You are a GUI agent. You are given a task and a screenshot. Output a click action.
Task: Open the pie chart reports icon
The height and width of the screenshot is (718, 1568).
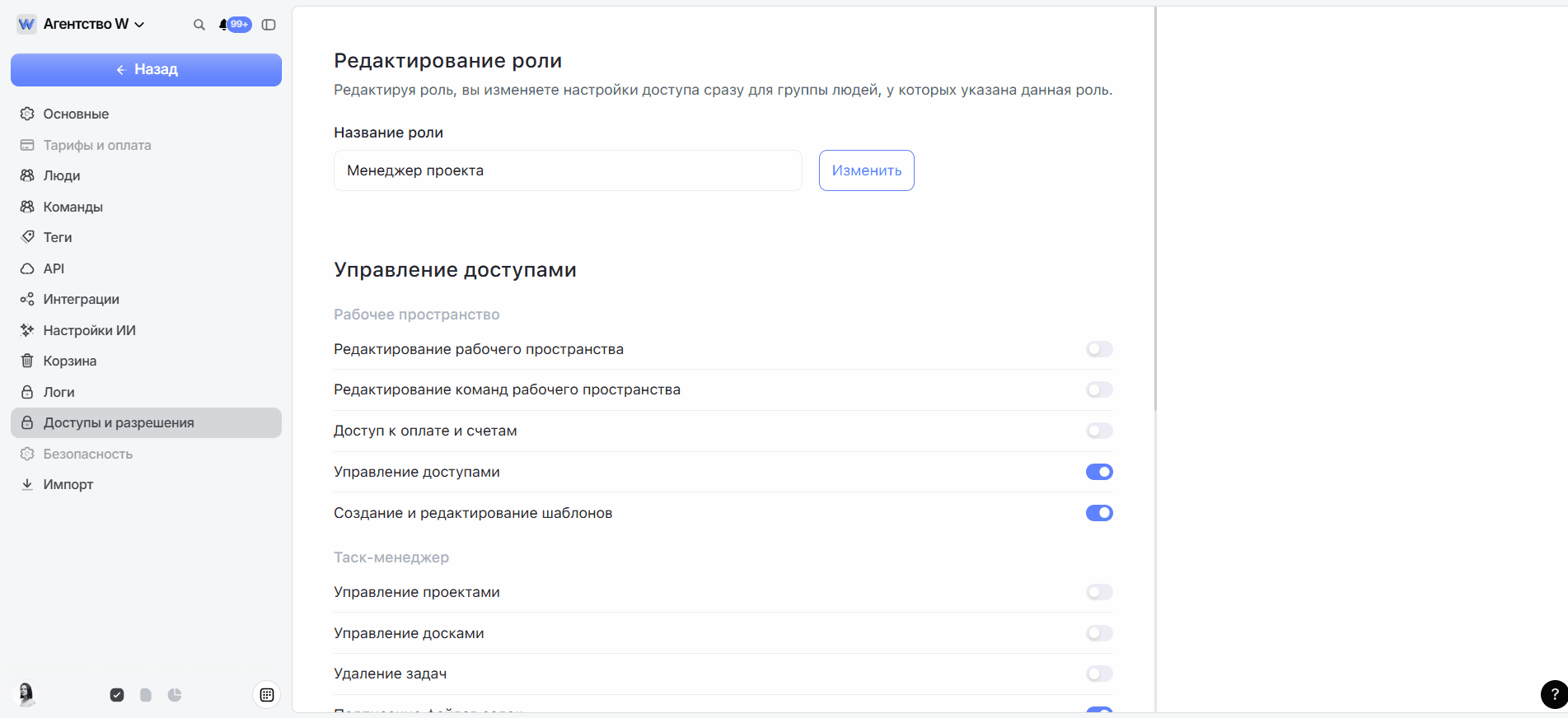tap(175, 695)
